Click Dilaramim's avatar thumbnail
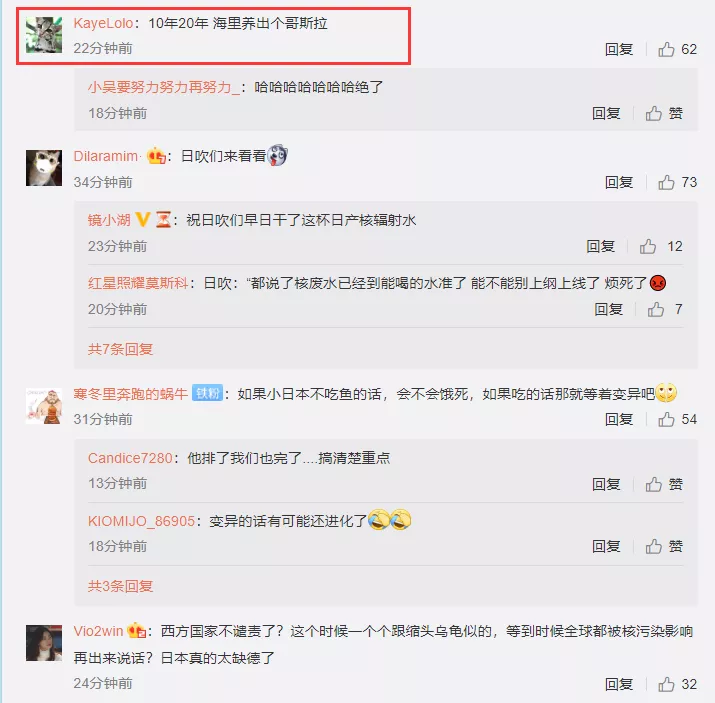The image size is (715, 703). tap(44, 168)
